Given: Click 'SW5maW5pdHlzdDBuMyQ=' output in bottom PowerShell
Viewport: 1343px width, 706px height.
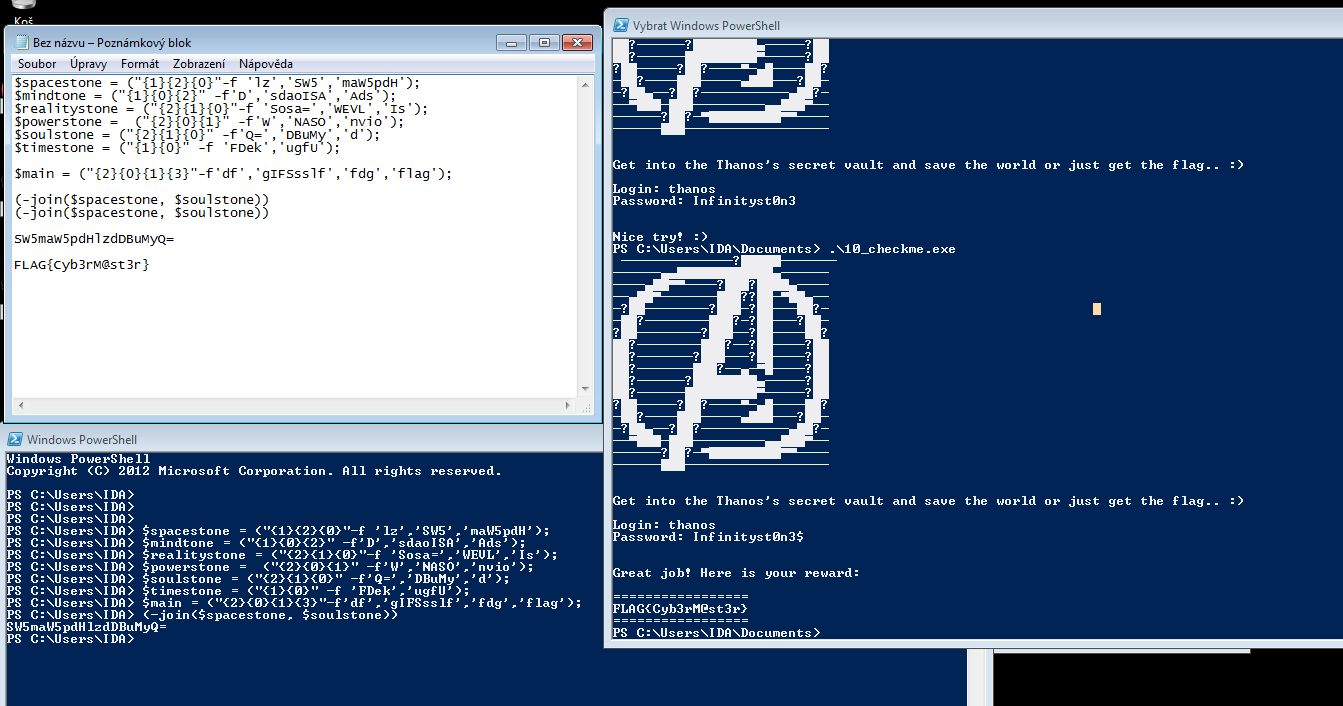Looking at the screenshot, I should point(86,627).
